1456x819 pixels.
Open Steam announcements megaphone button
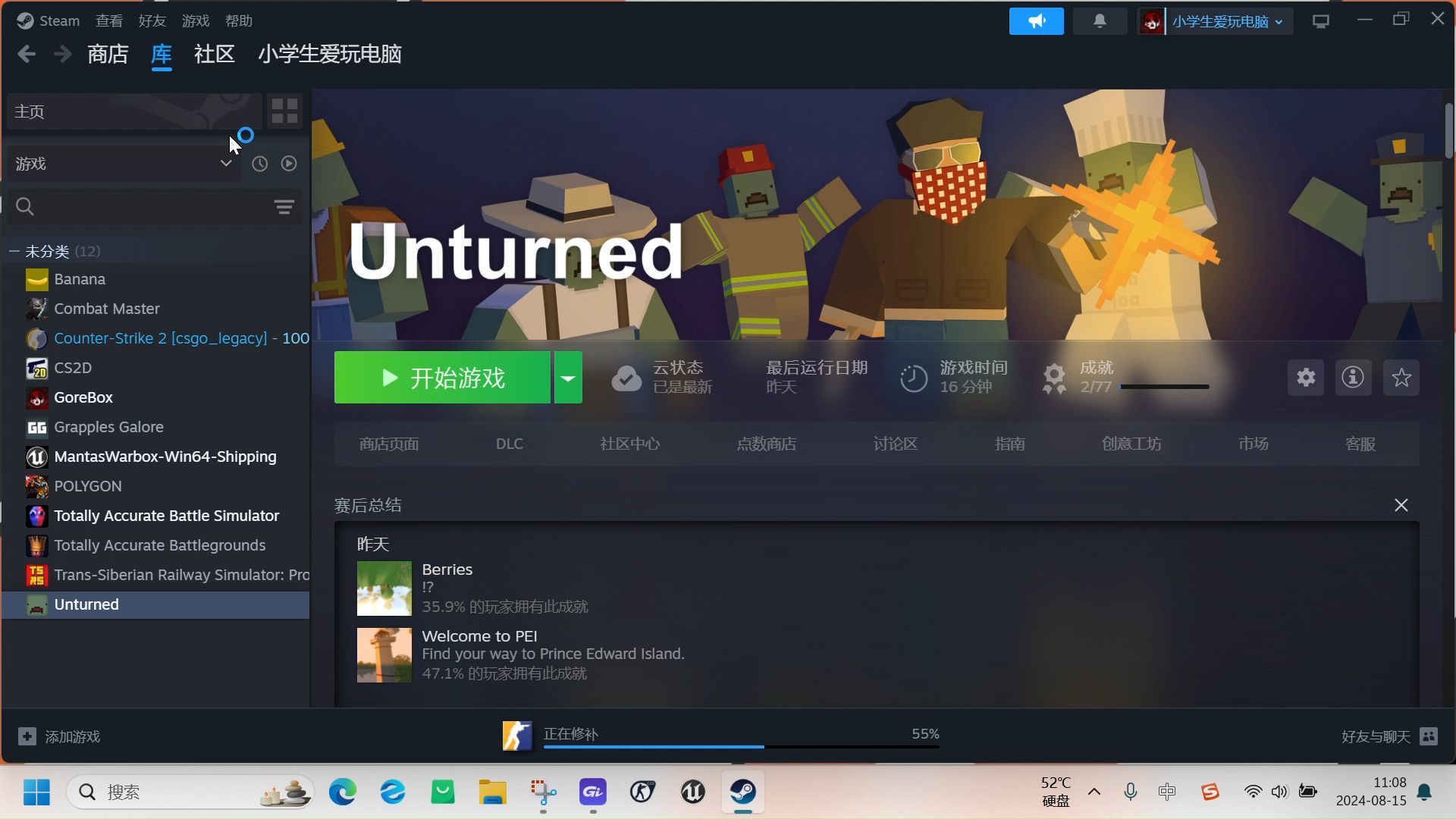(1036, 21)
